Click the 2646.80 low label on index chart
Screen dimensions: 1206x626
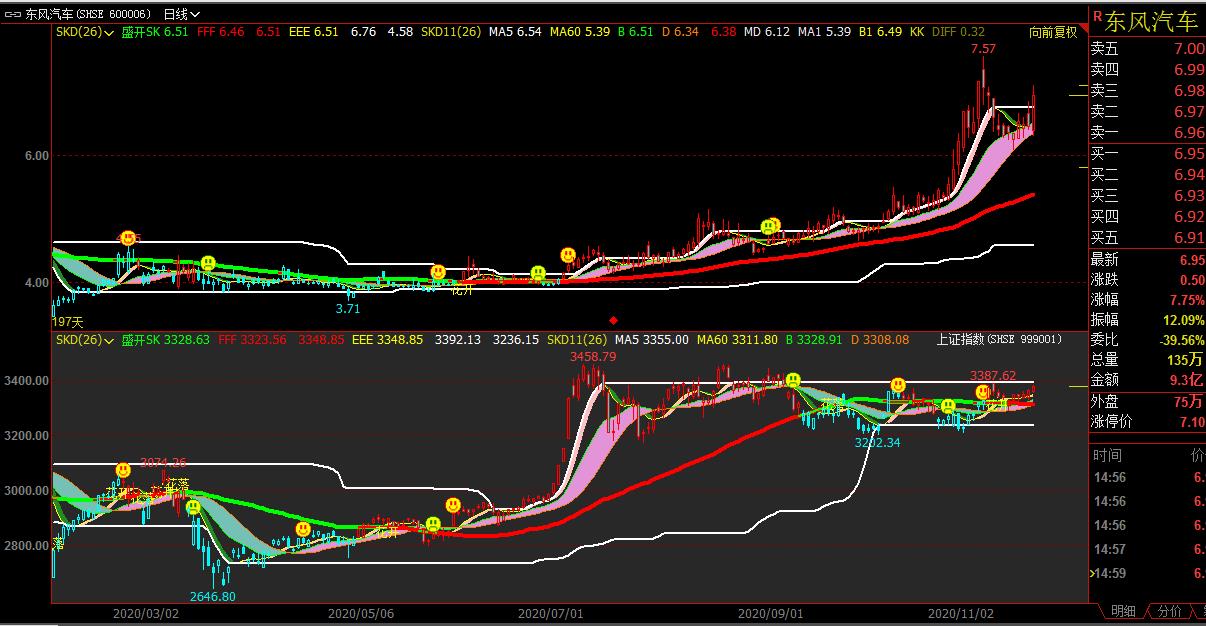point(212,596)
